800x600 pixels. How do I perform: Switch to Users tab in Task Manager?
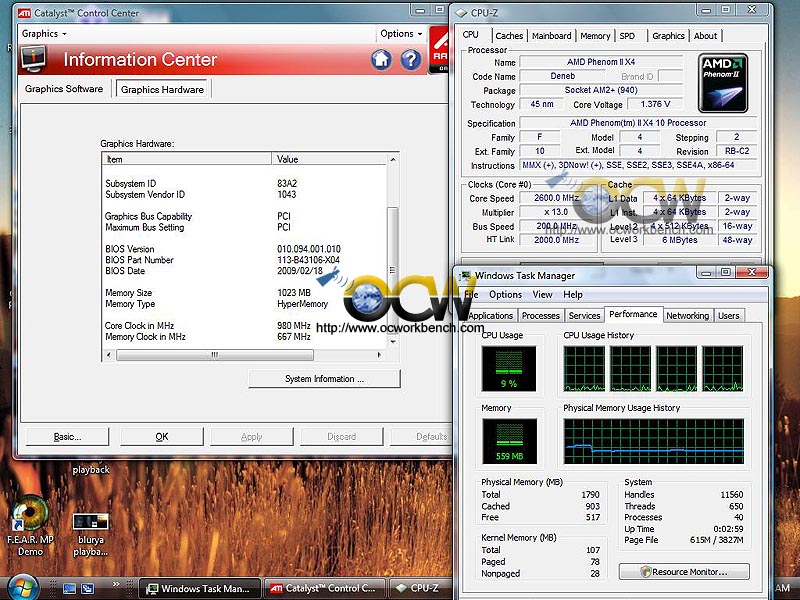click(x=729, y=316)
